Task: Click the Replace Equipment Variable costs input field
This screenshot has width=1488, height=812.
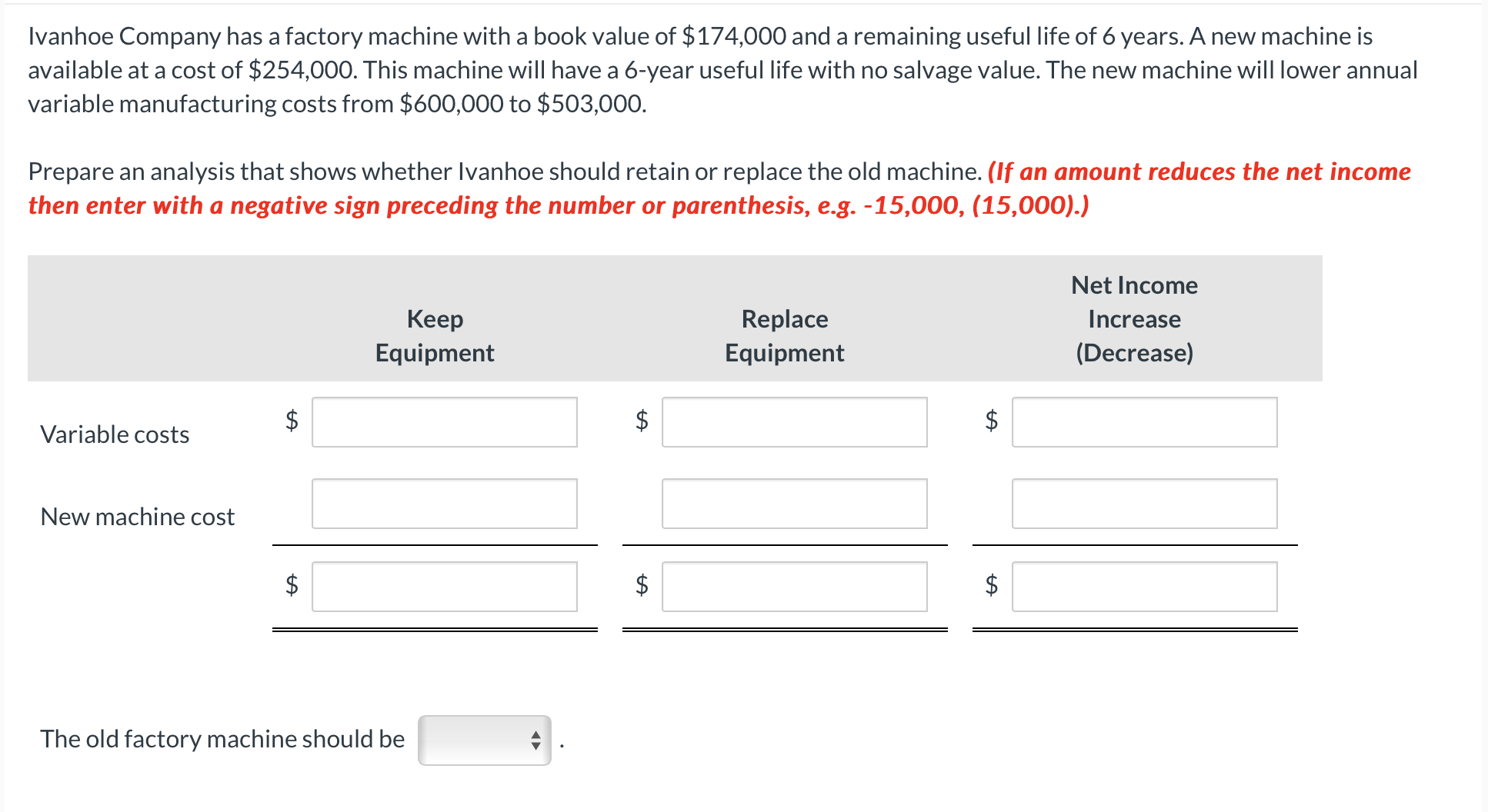Action: coord(795,422)
